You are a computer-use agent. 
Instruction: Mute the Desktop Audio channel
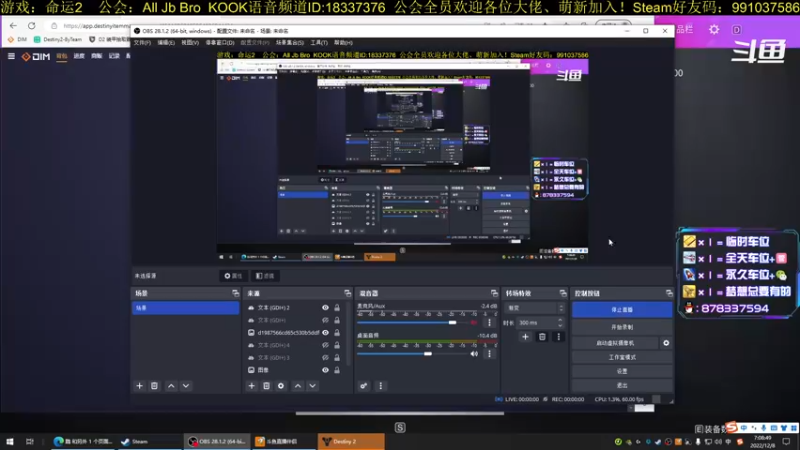click(474, 354)
